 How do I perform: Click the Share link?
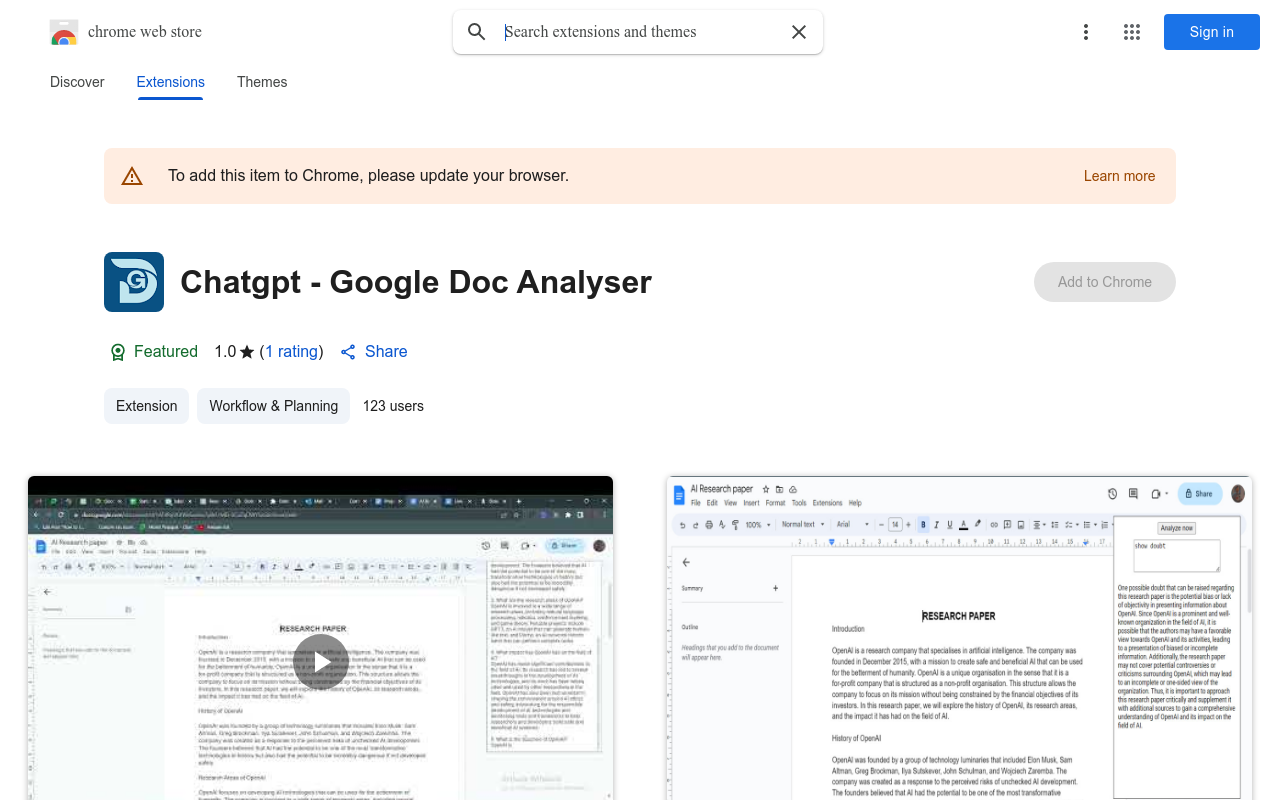[374, 352]
